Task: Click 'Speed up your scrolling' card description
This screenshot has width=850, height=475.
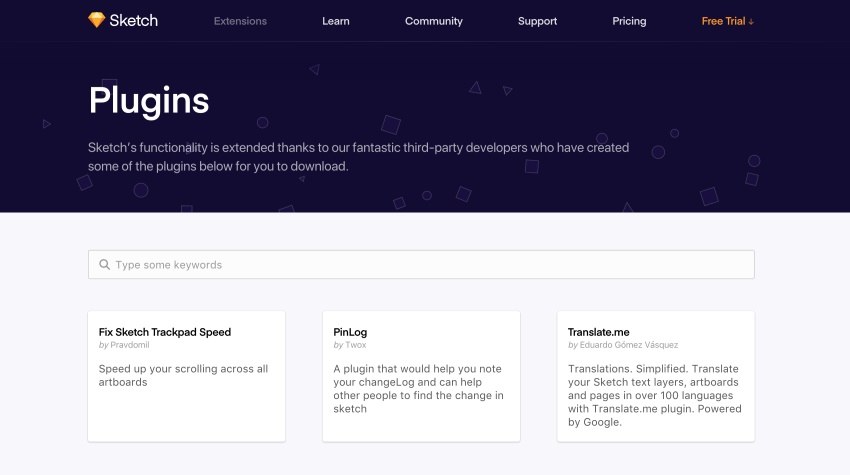Action: point(183,375)
